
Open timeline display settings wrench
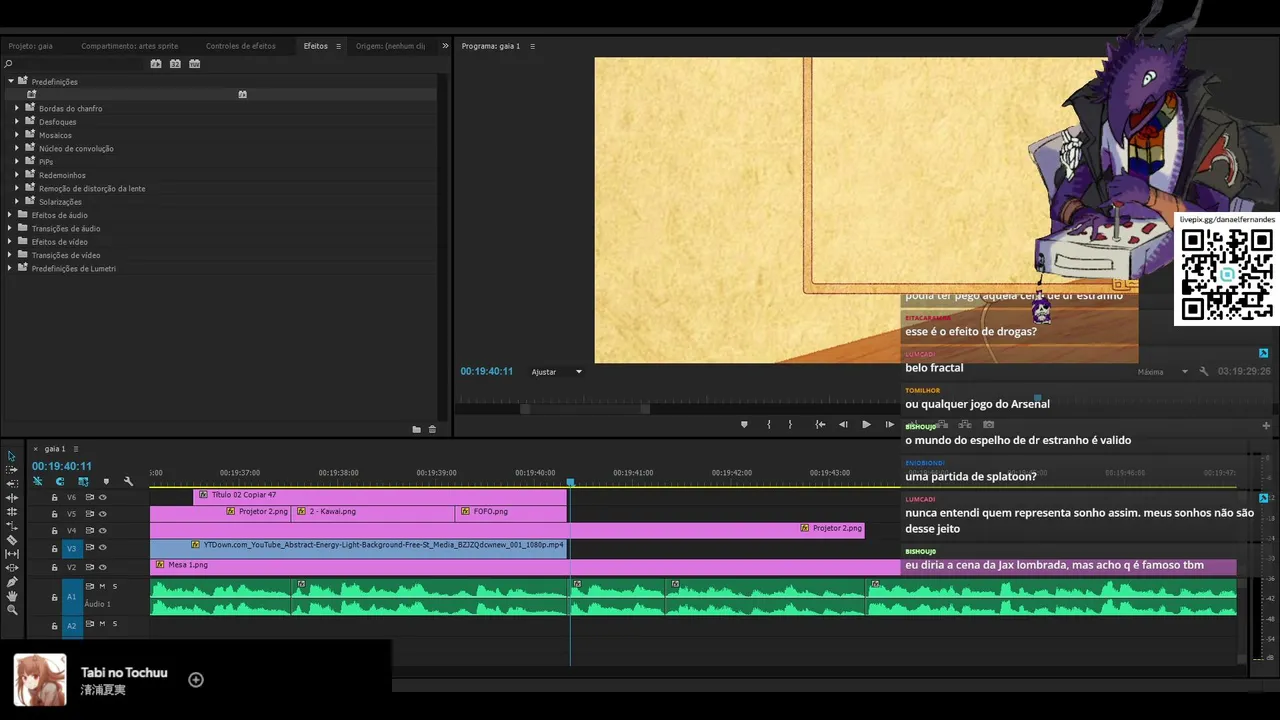pyautogui.click(x=128, y=481)
